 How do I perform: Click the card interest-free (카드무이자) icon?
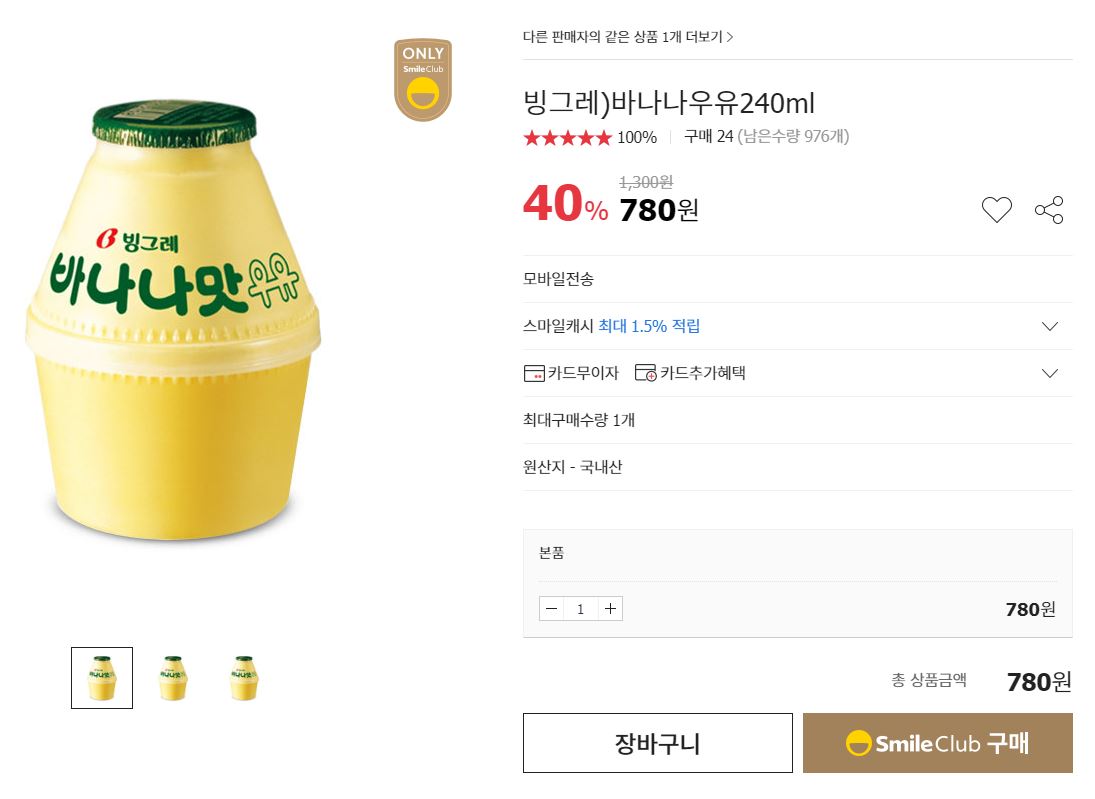coord(534,373)
